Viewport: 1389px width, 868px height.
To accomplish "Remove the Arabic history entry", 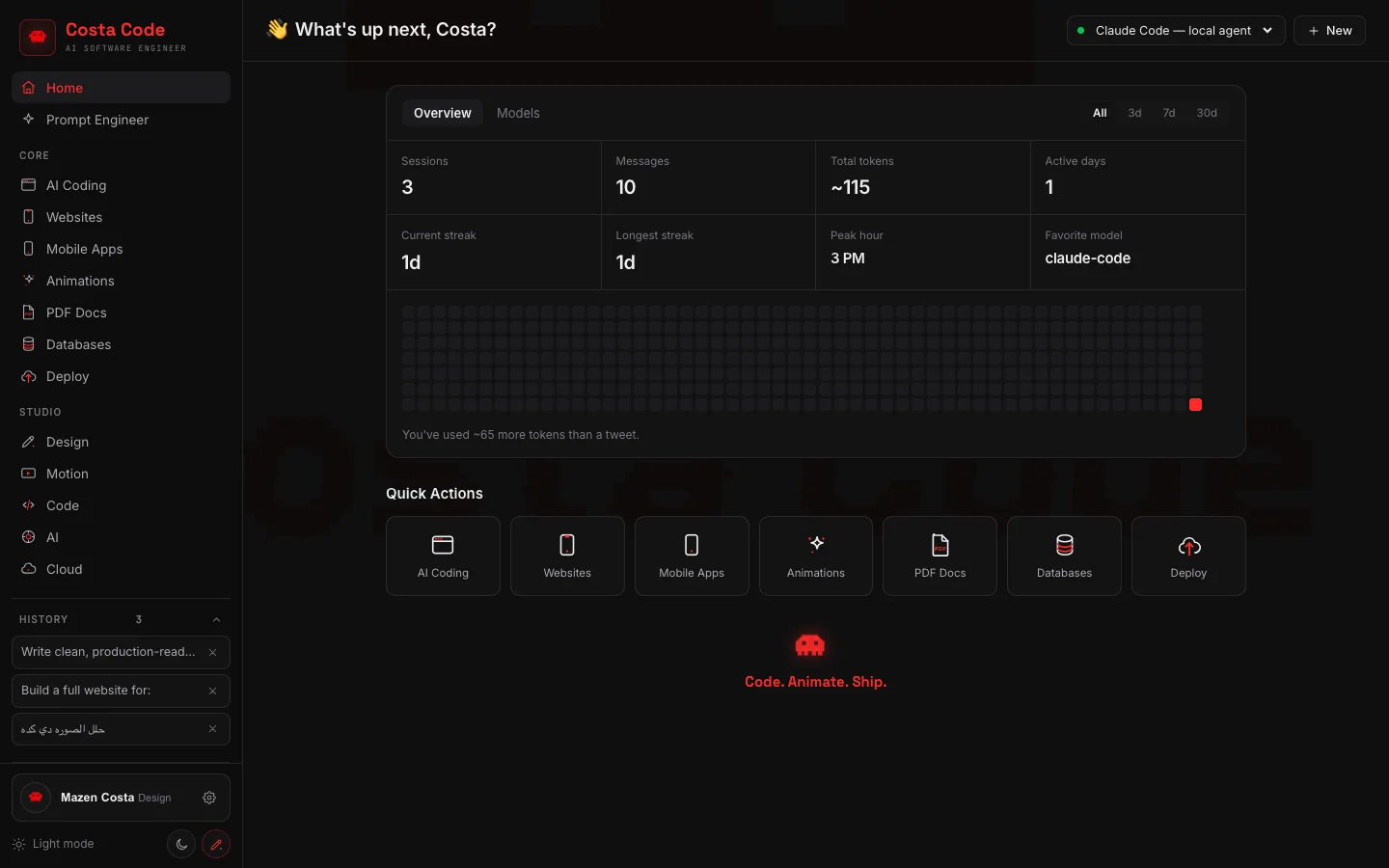I will (212, 729).
